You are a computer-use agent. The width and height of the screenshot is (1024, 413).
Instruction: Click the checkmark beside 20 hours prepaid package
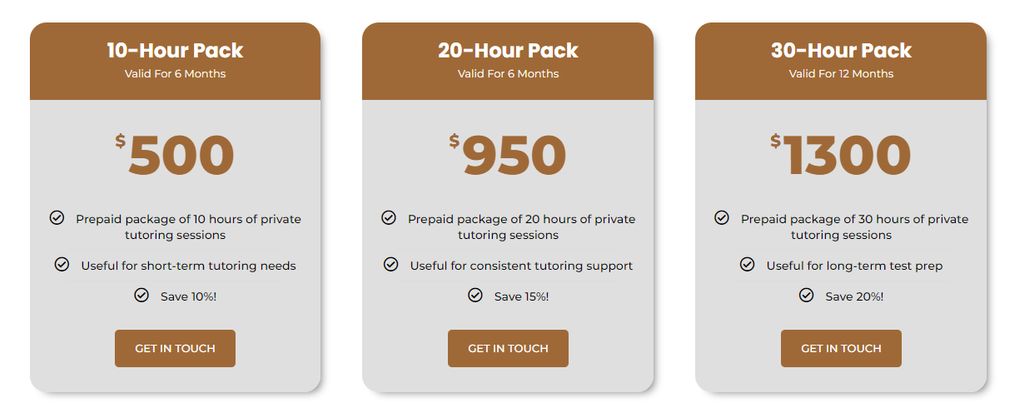389,218
